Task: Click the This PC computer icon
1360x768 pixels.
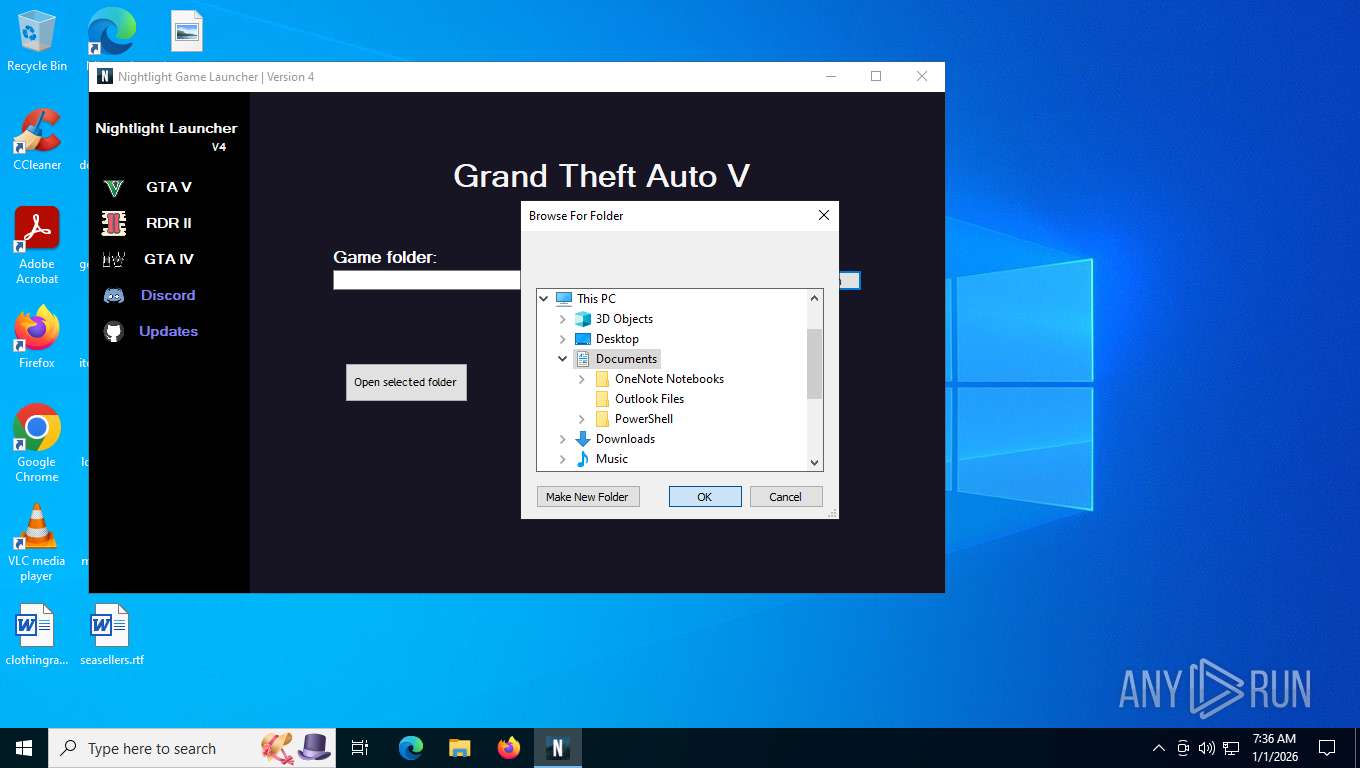Action: point(564,299)
